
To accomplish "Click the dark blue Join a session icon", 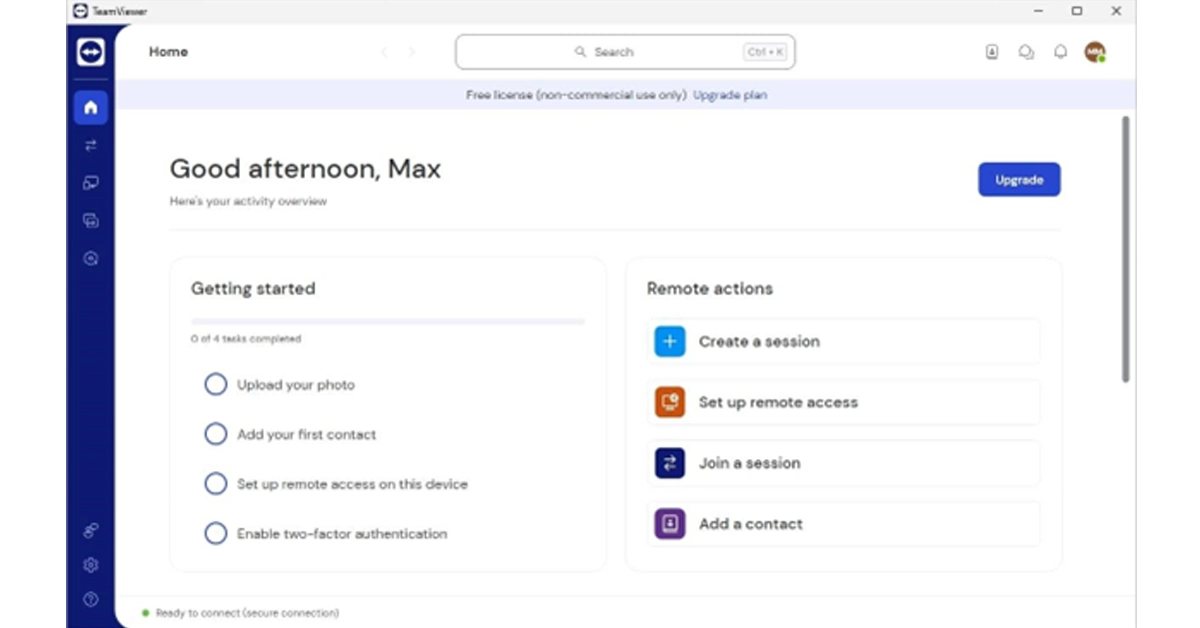I will [670, 463].
